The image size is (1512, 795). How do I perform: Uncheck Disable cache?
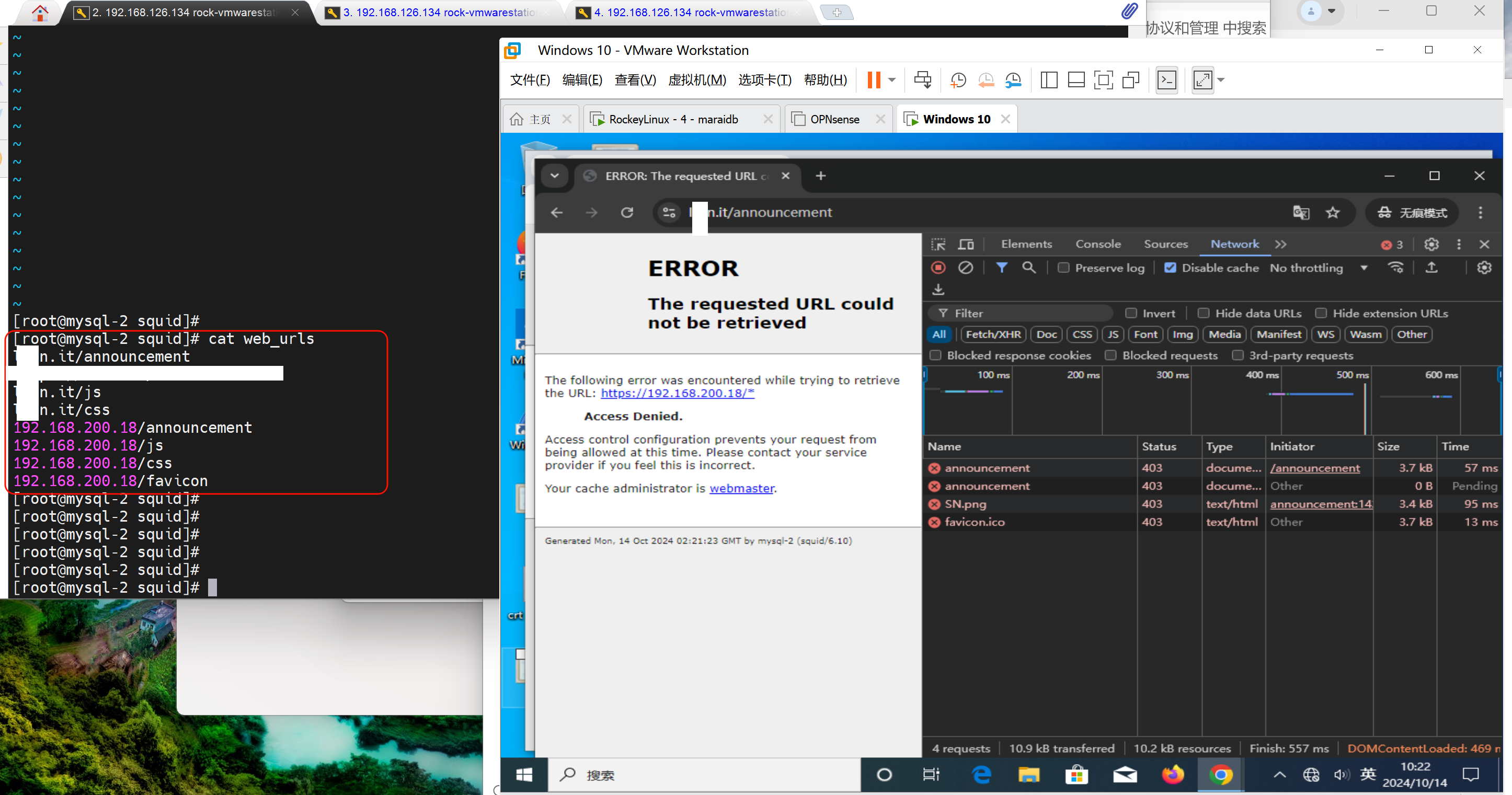(x=1171, y=268)
